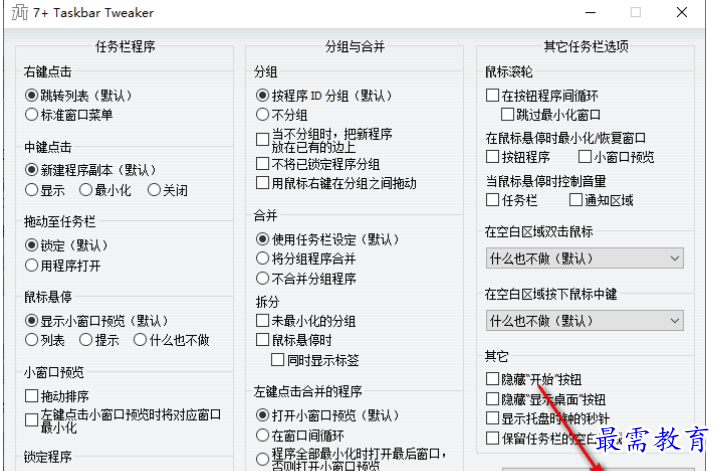Open 在空白区域双击鼠标 dropdown
The image size is (717, 471).
[585, 258]
